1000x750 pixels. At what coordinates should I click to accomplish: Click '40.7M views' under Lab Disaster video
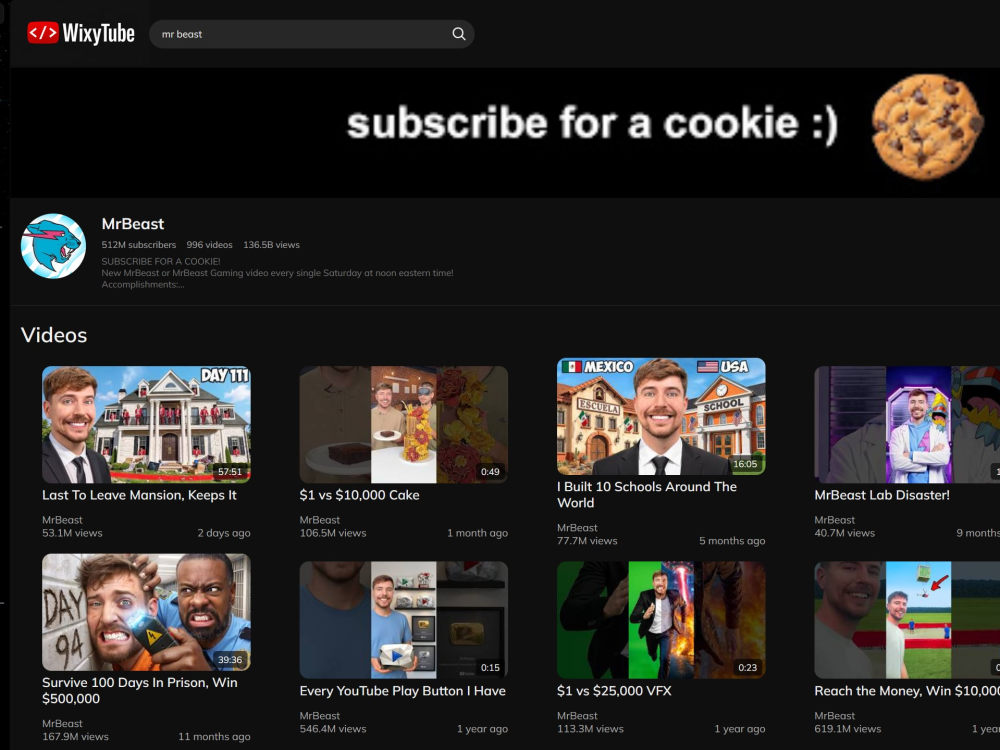tap(844, 533)
